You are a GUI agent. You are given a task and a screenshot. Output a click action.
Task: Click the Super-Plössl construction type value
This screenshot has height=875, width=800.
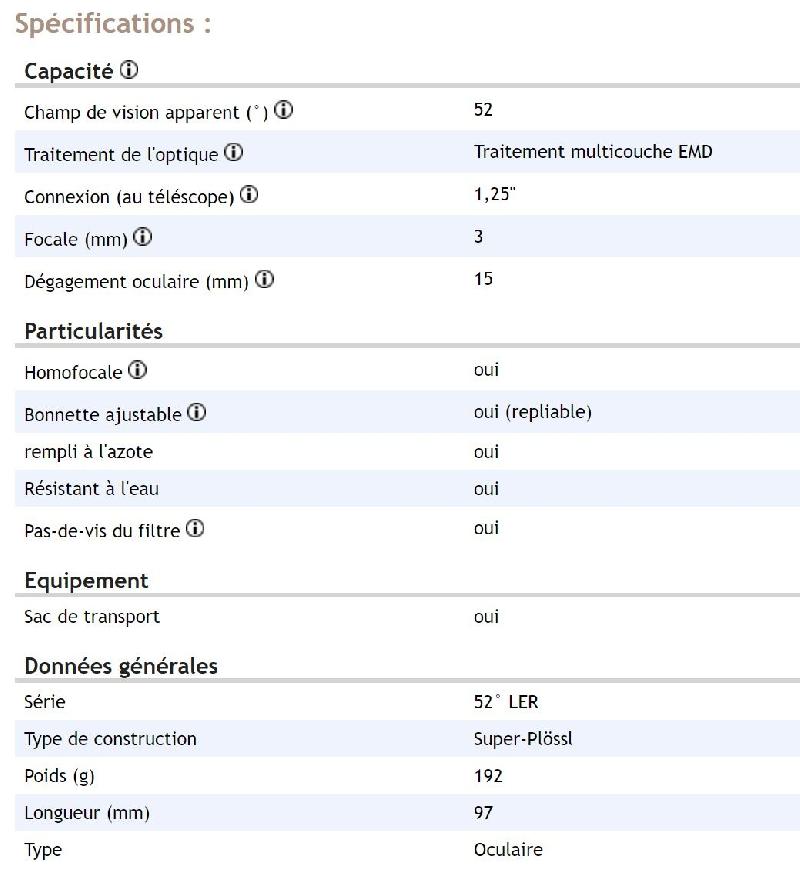pos(523,739)
